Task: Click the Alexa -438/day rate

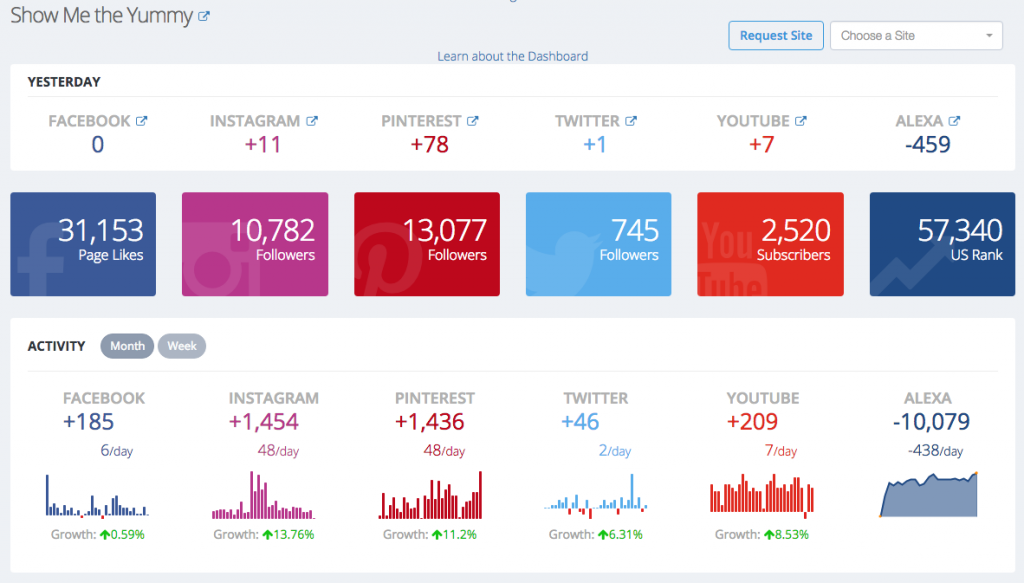Action: coord(935,451)
